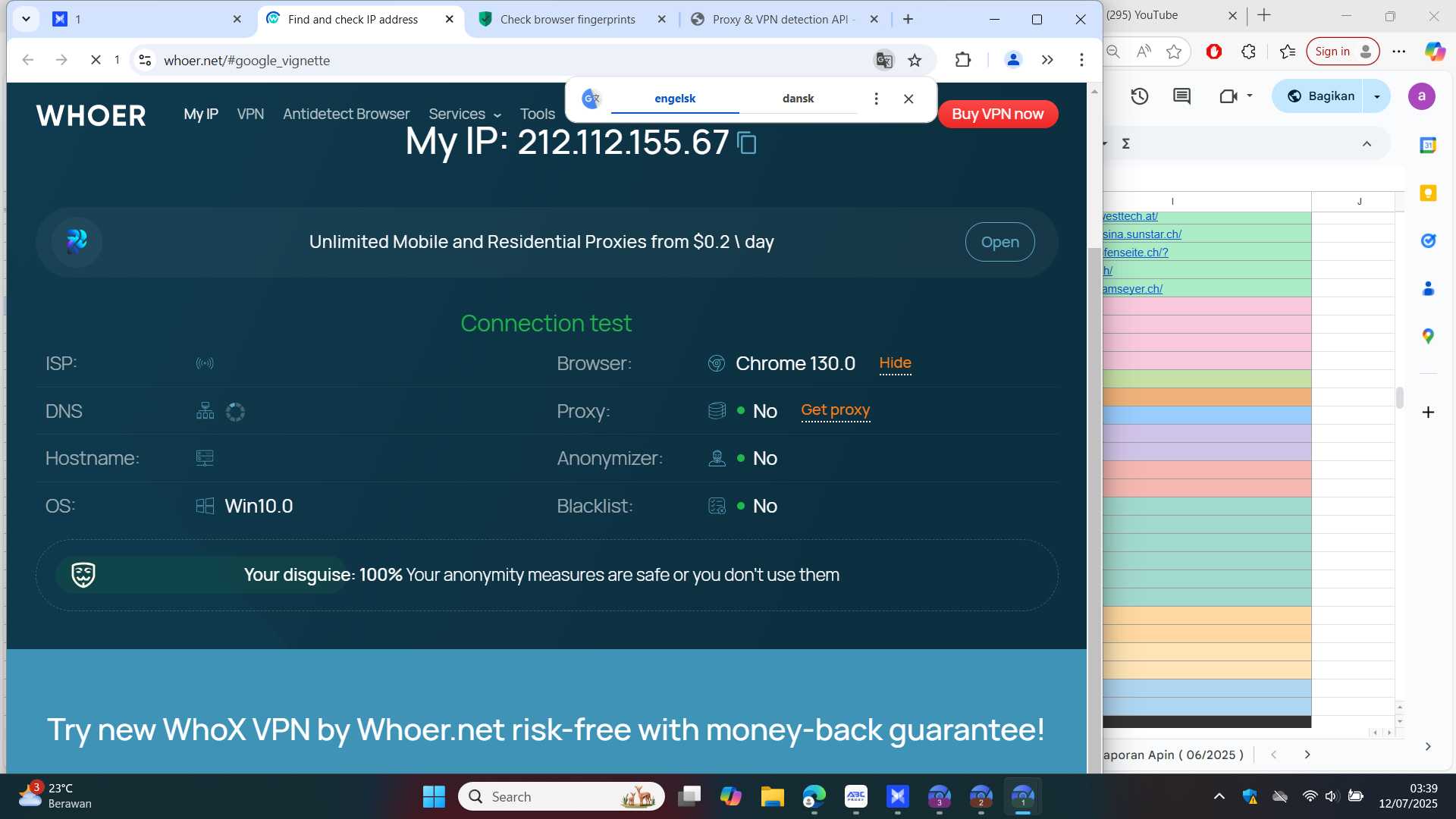Click the Open button in the proxy banner
Screen dimensions: 1456x819
(x=999, y=242)
